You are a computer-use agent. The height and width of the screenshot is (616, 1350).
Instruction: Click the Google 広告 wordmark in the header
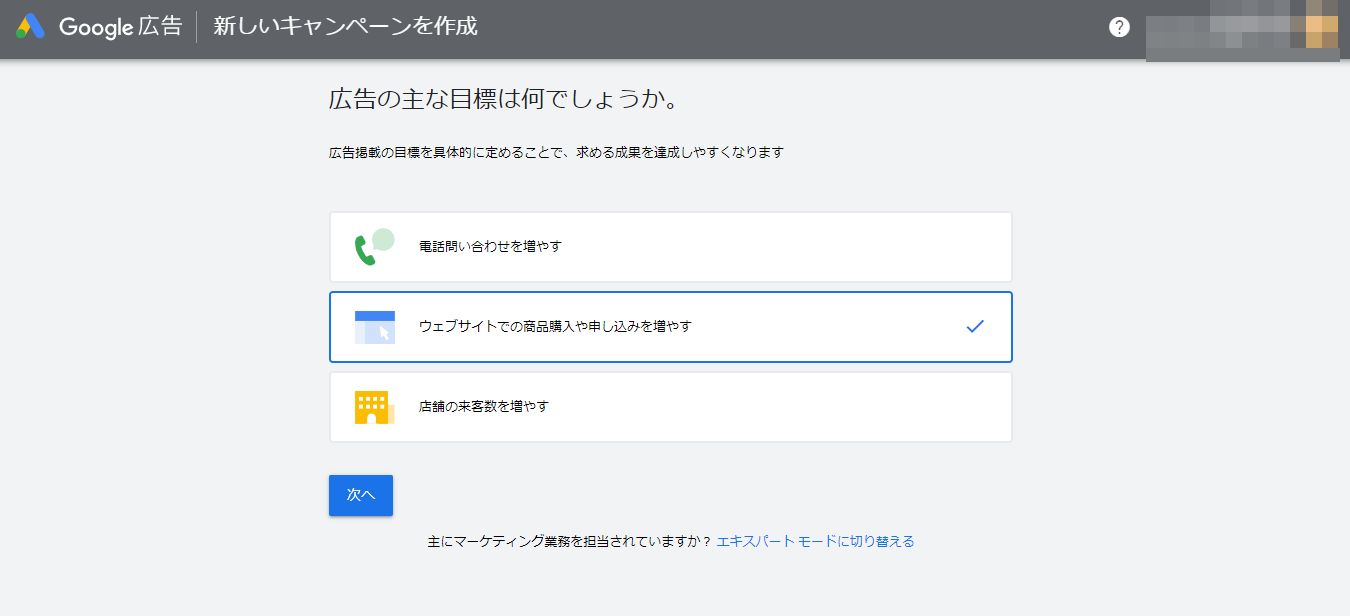click(121, 27)
